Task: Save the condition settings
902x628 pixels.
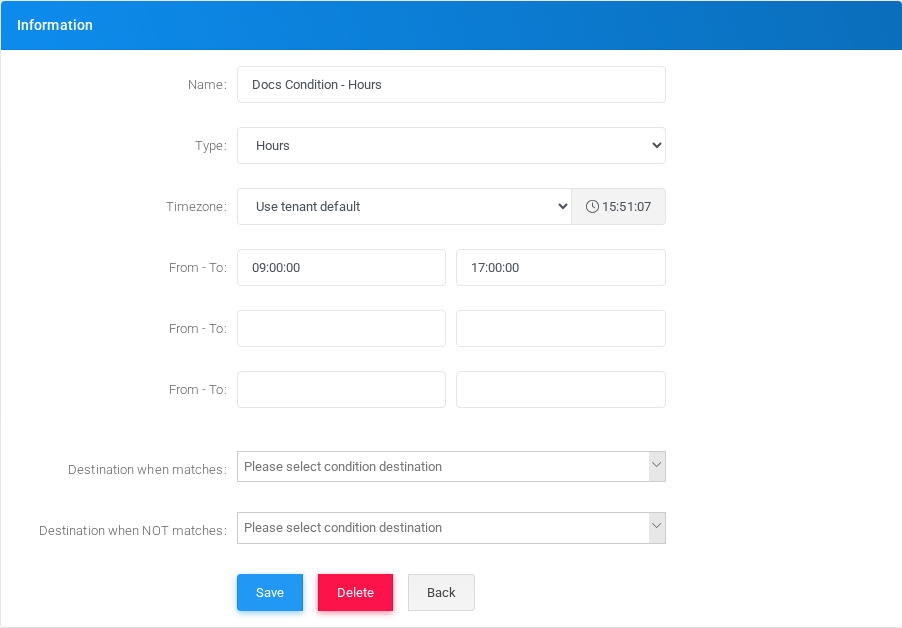Action: click(x=270, y=592)
